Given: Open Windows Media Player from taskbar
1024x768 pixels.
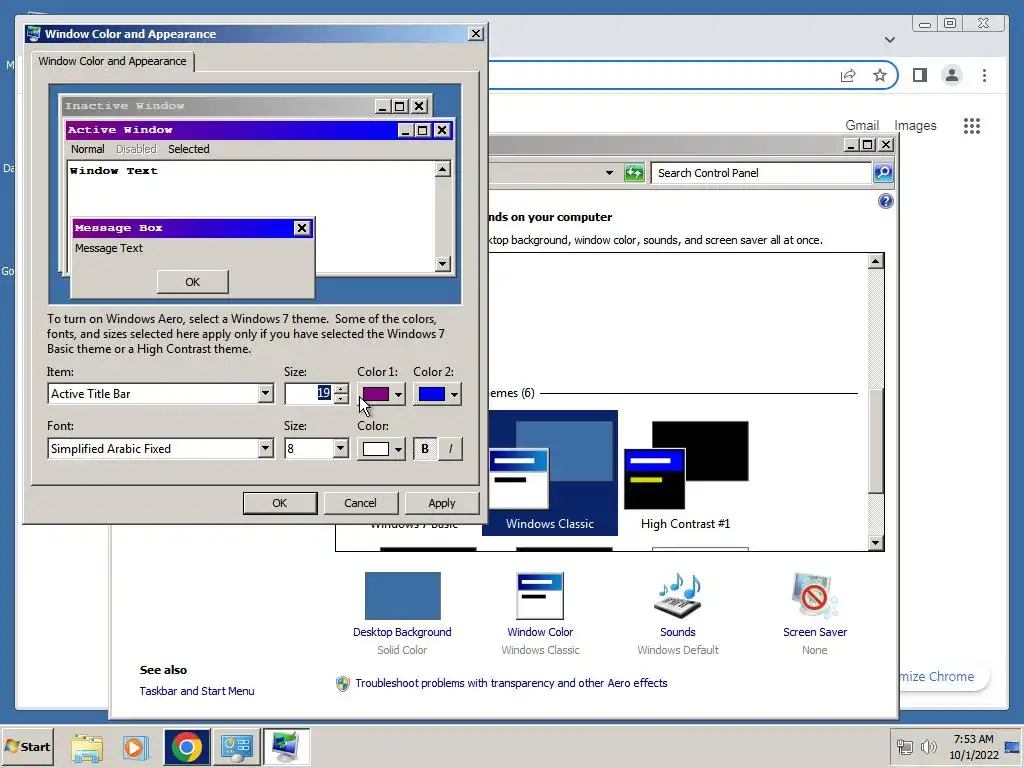Looking at the screenshot, I should [x=136, y=747].
